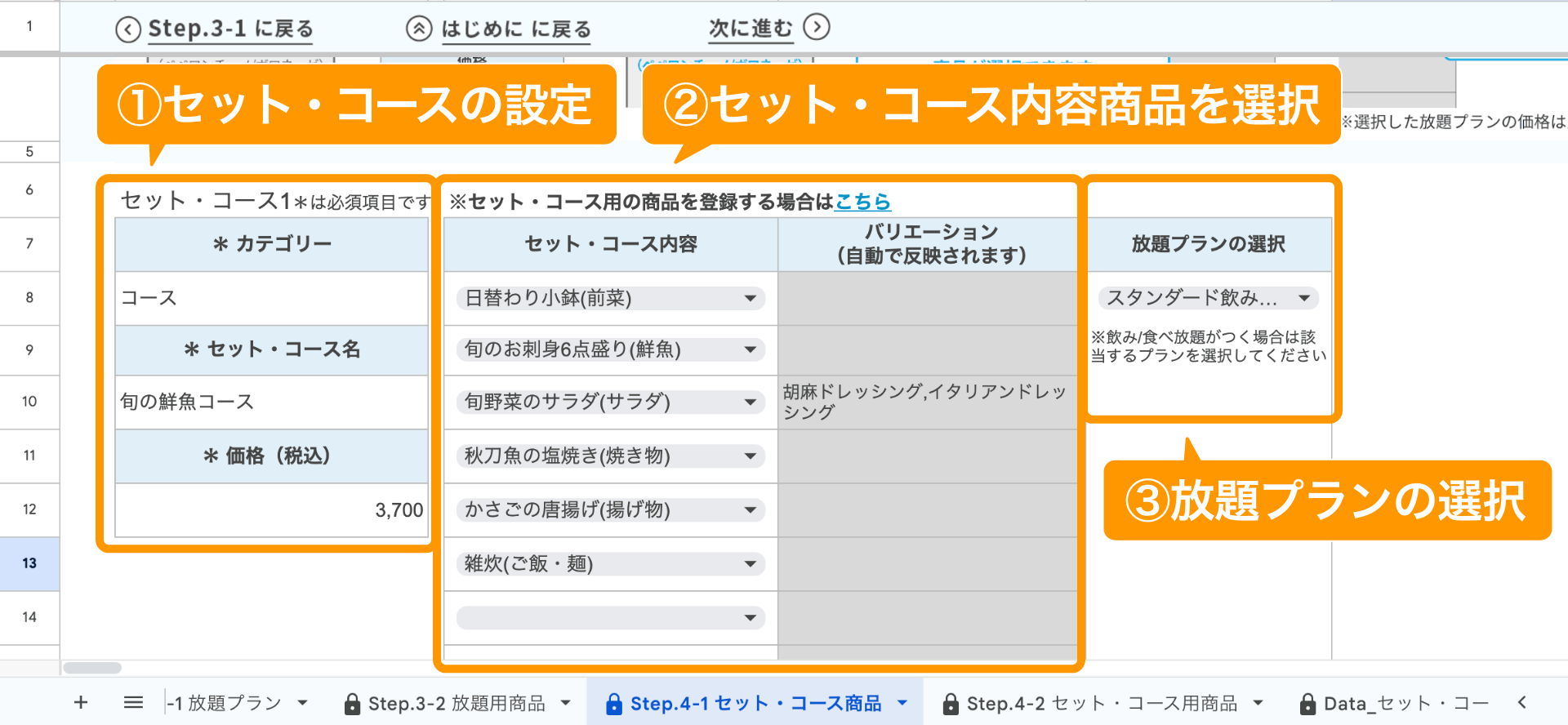Open the 旬野菜のサラダ(サラダ) dropdown
1568x725 pixels.
[x=611, y=402]
